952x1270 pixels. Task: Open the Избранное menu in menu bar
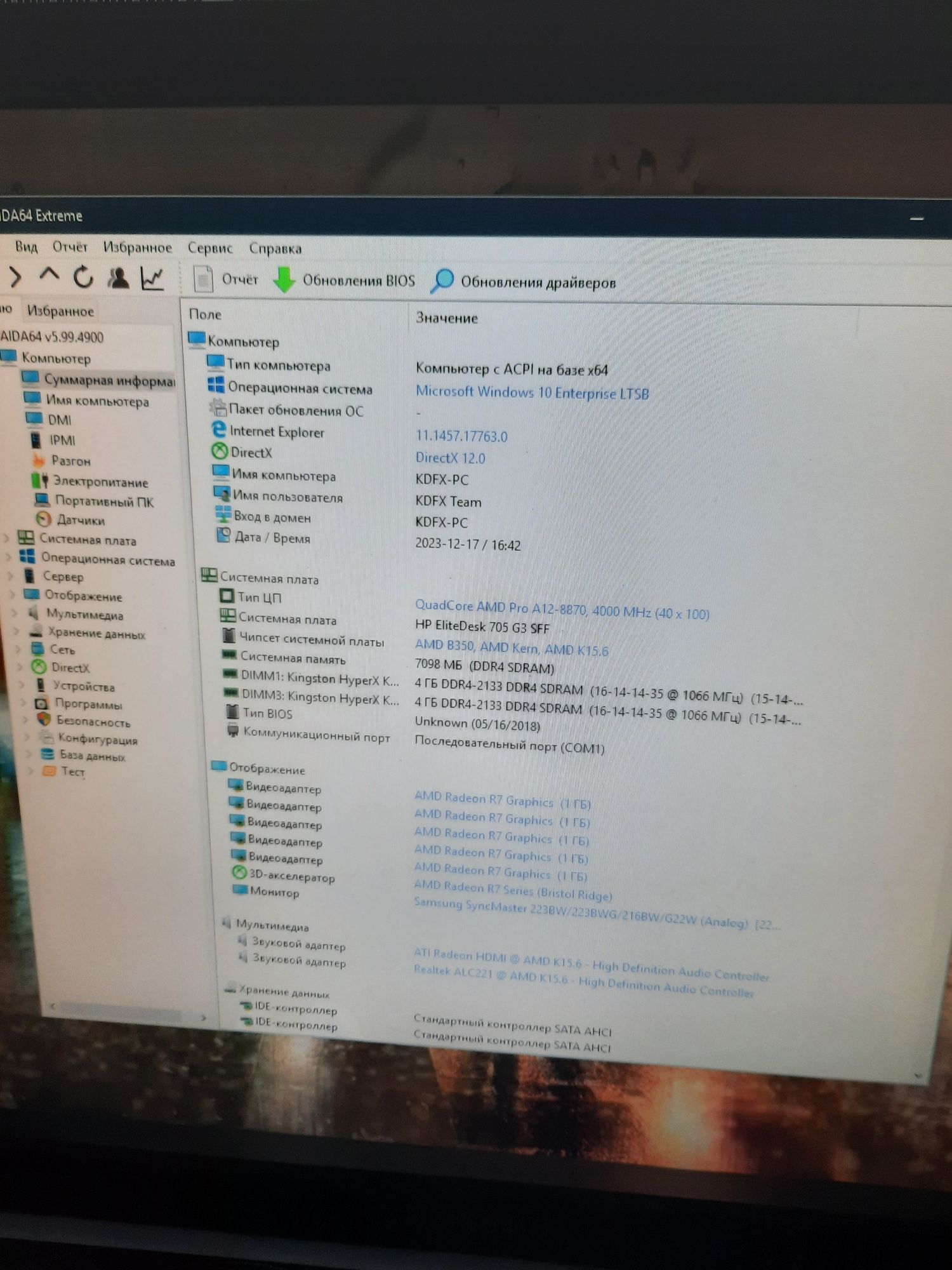tap(138, 247)
